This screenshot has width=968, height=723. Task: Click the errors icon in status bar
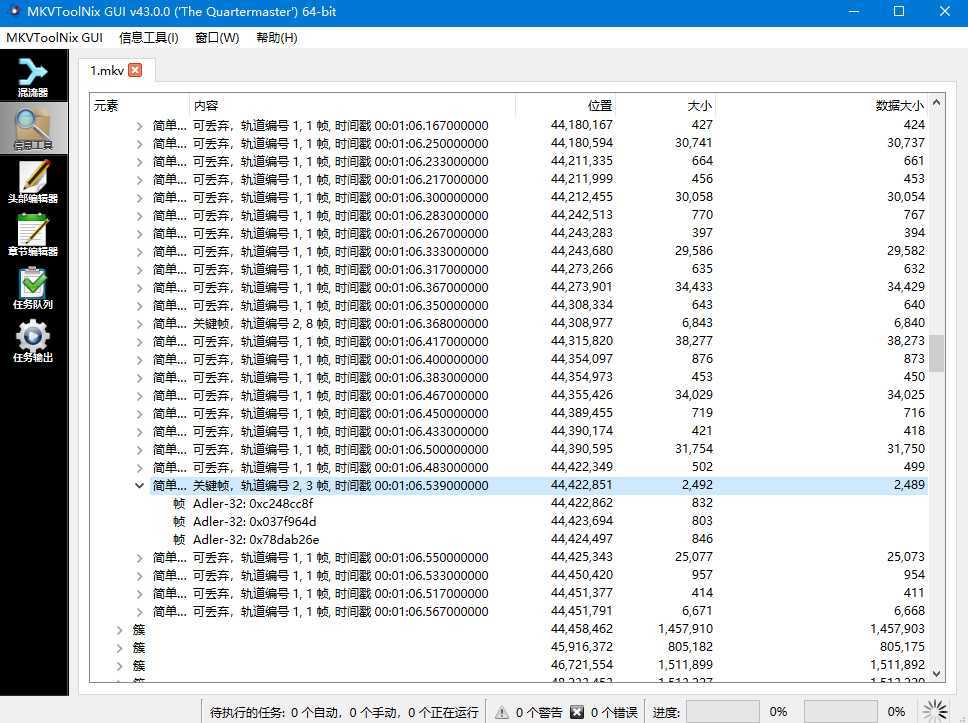577,712
